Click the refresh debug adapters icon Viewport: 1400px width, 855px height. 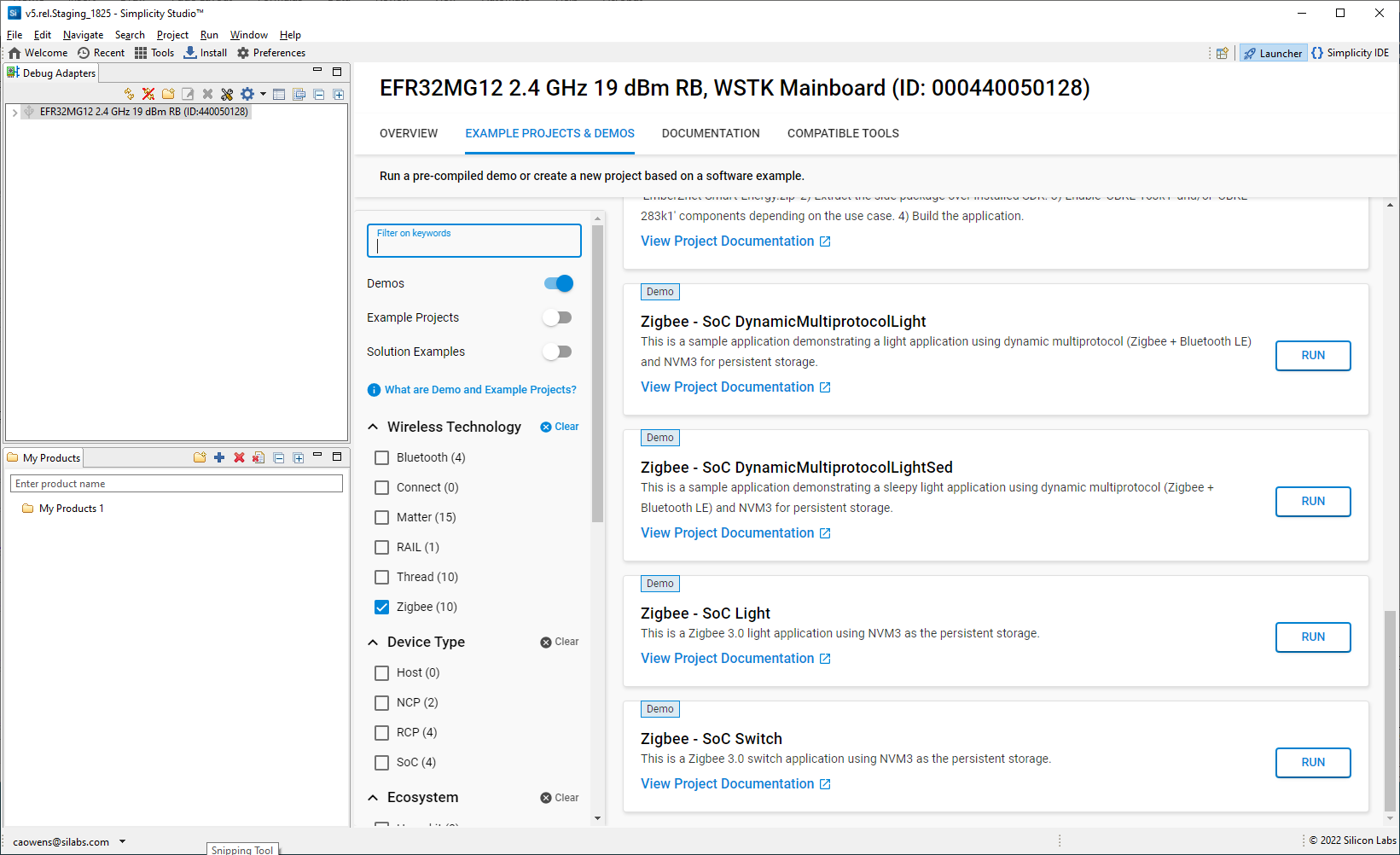[x=129, y=94]
